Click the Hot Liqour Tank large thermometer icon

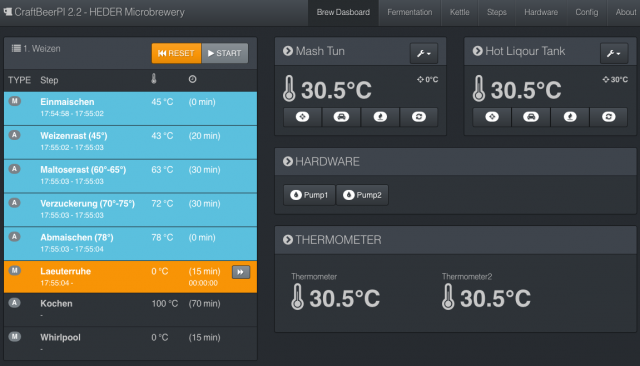[479, 89]
